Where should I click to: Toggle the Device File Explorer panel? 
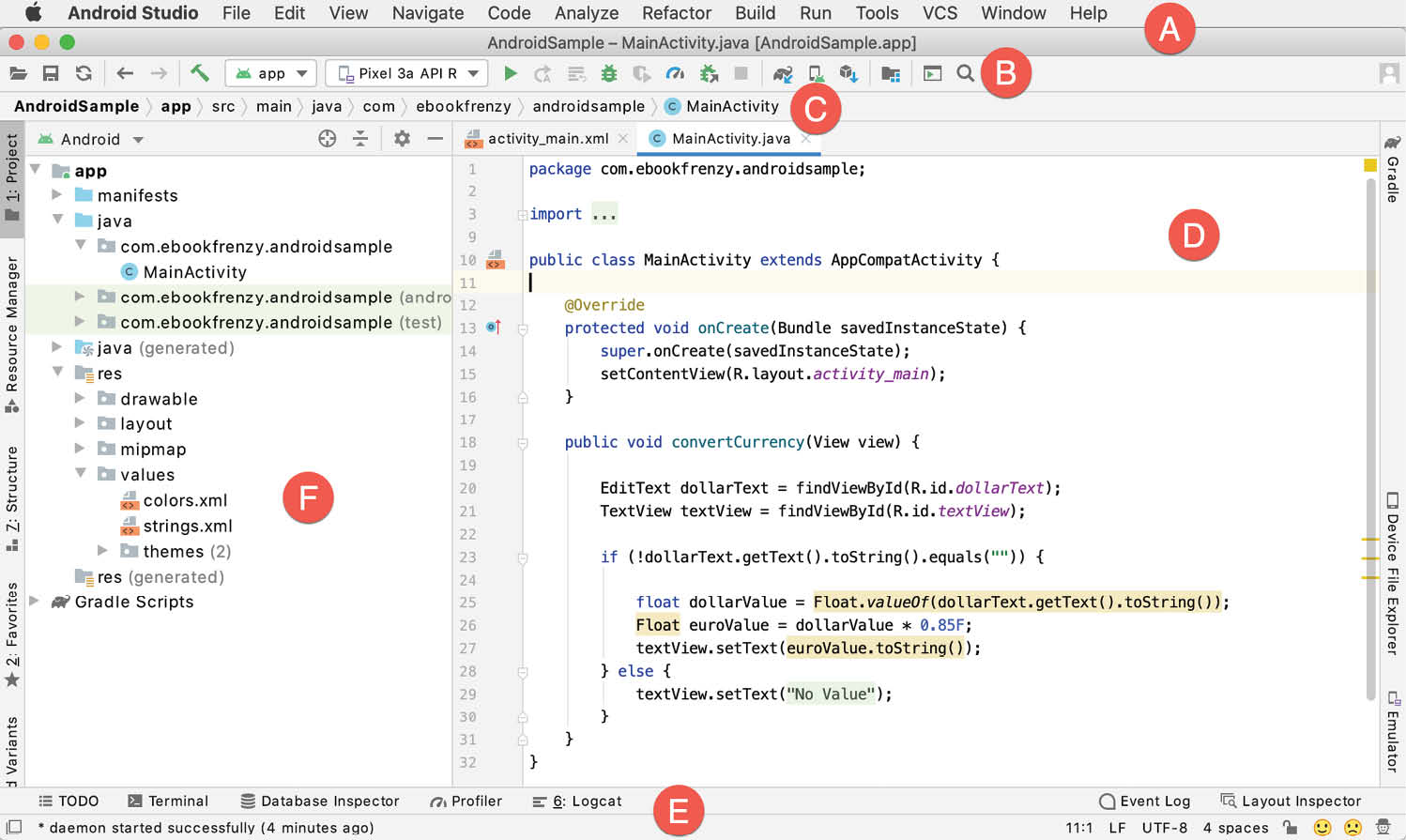[1393, 573]
